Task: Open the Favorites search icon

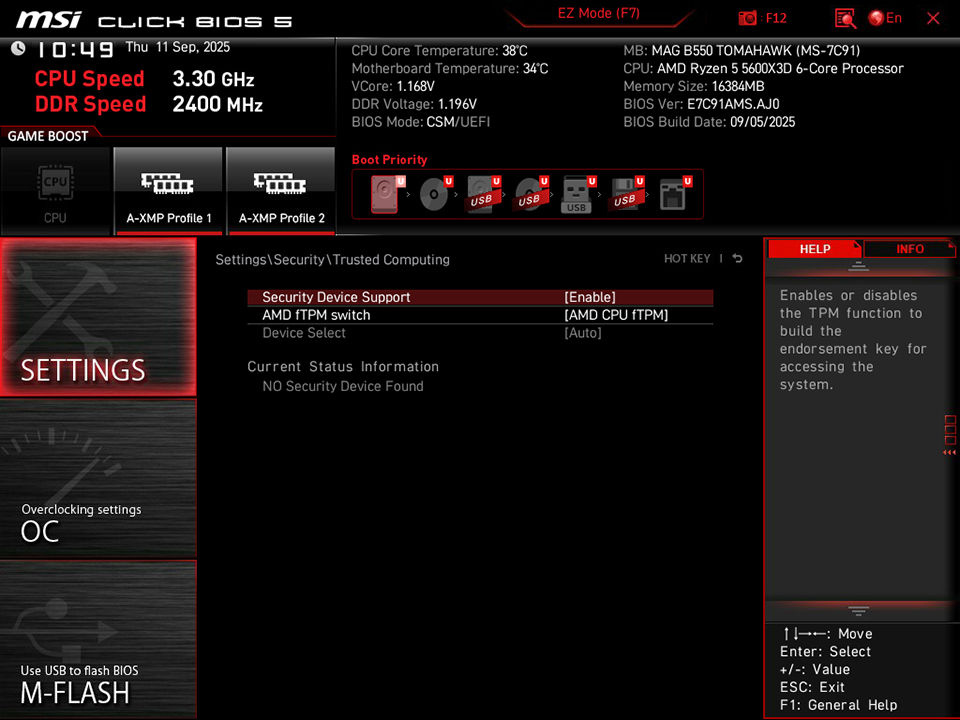Action: 845,17
